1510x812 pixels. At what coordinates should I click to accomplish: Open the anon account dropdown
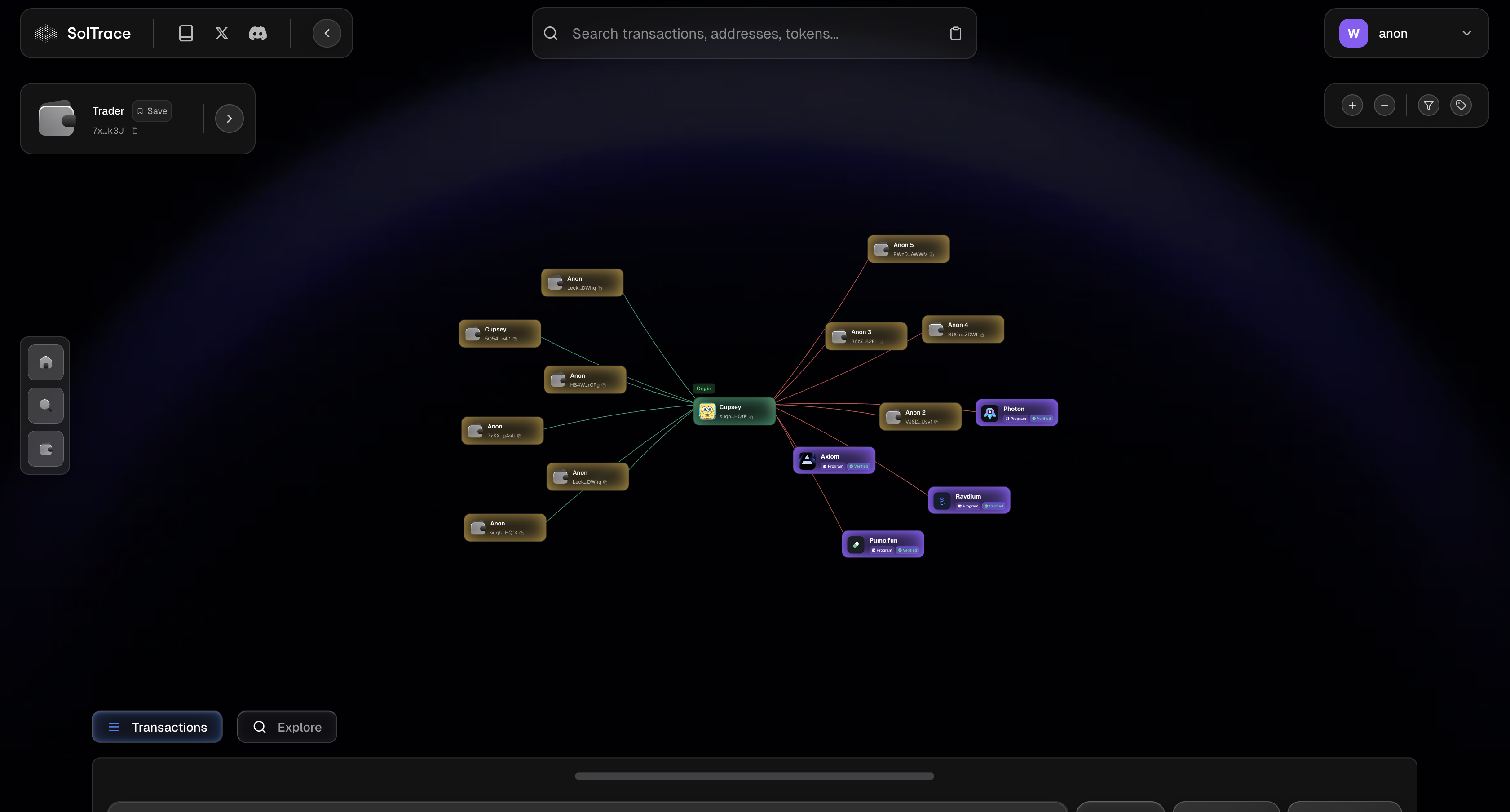(x=1467, y=33)
